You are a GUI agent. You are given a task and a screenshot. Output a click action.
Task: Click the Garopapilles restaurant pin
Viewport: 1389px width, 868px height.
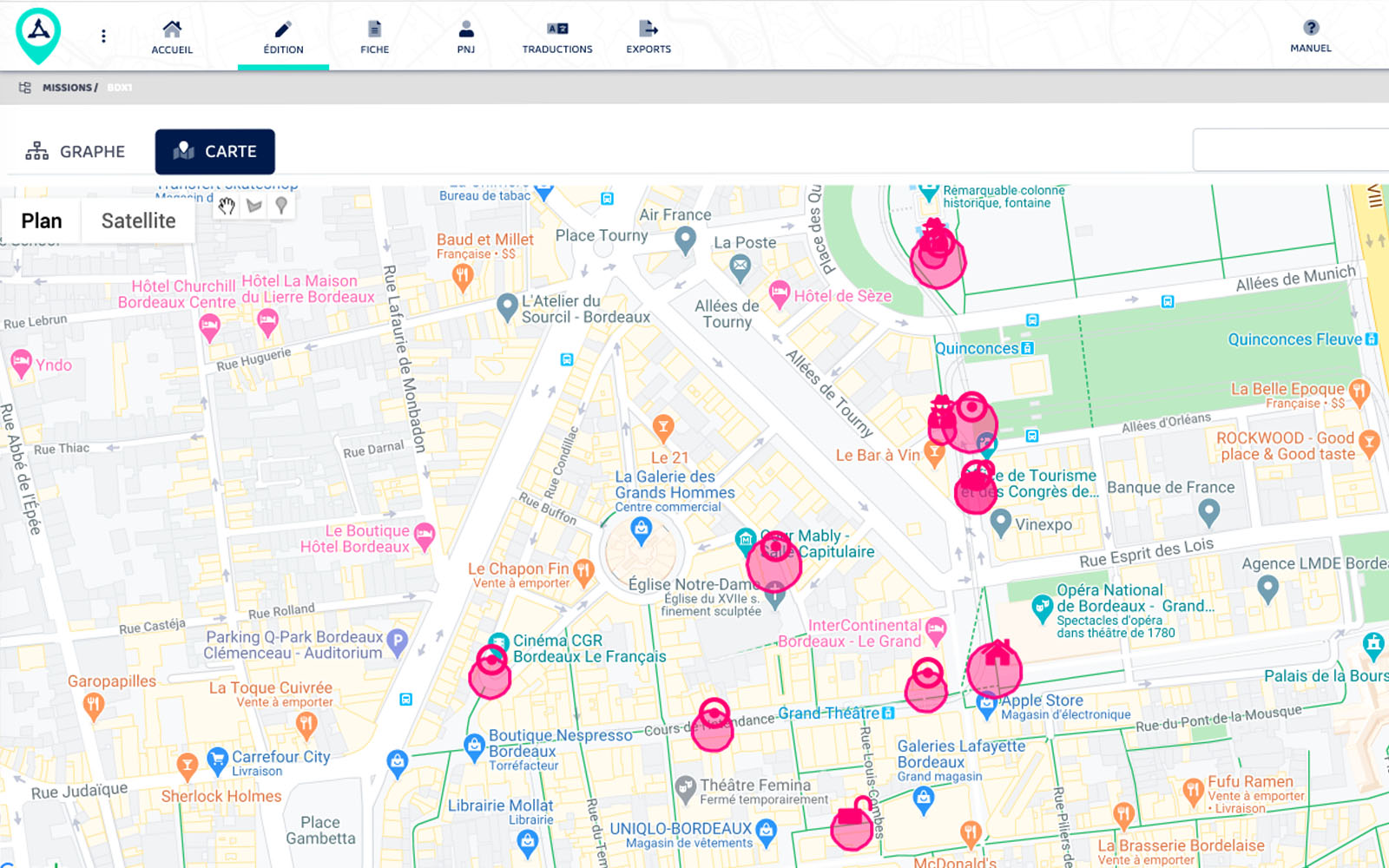(x=94, y=707)
